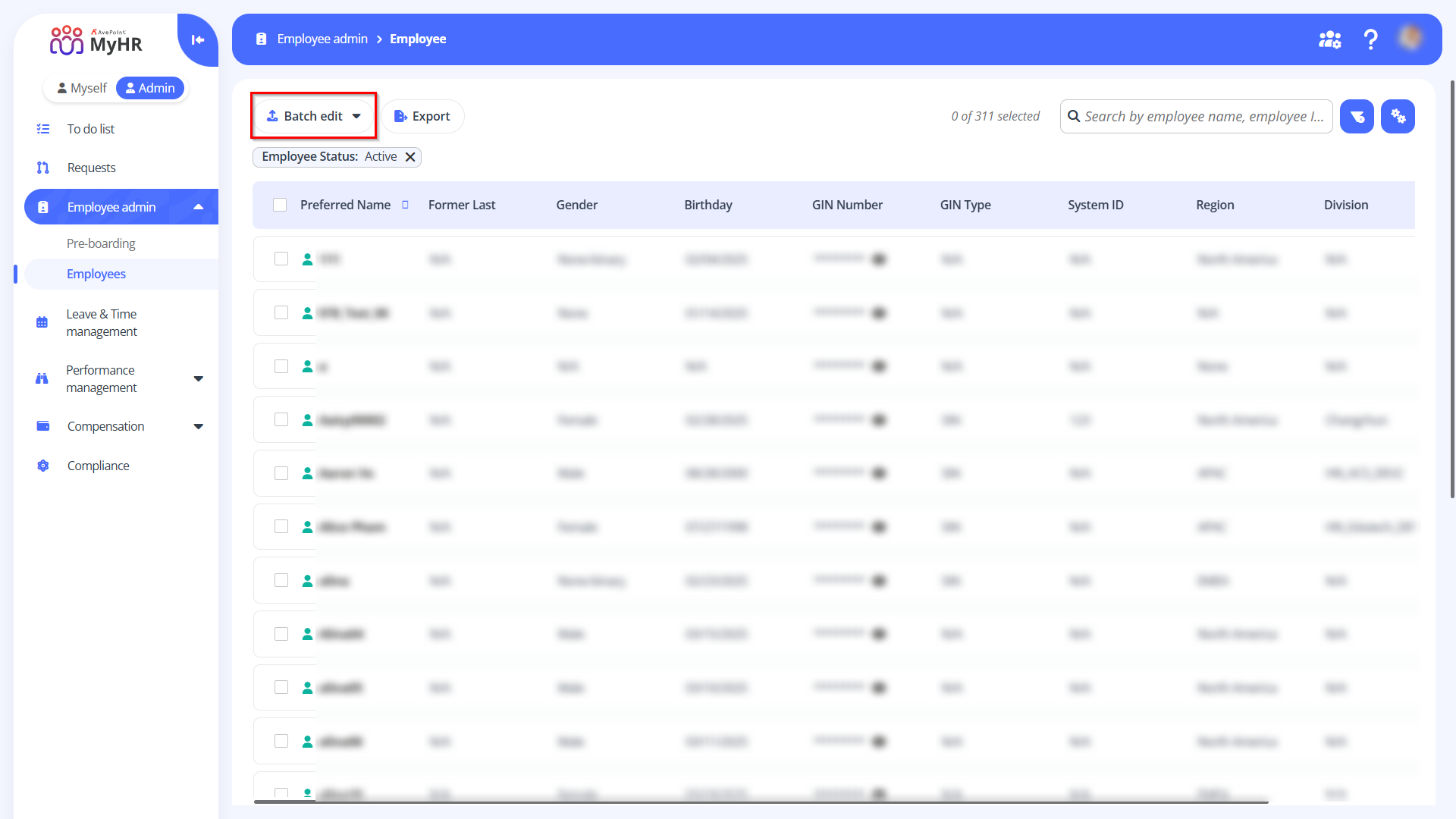1456x819 pixels.
Task: Open the user group settings icon
Action: pos(1329,39)
